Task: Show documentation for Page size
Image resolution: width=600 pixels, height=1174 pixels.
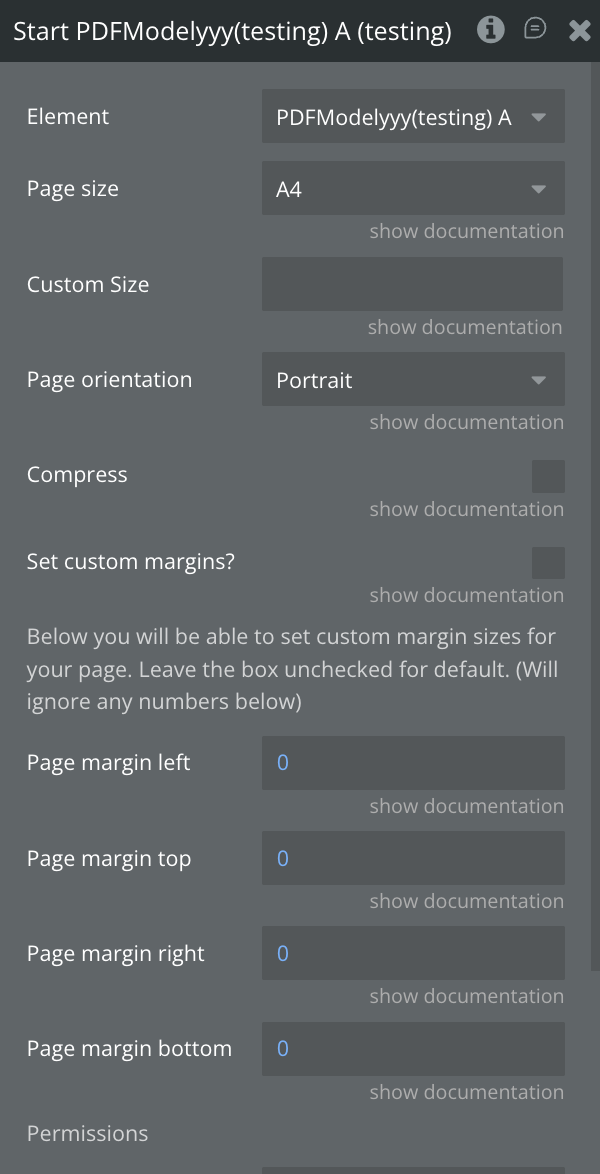Action: click(x=466, y=232)
